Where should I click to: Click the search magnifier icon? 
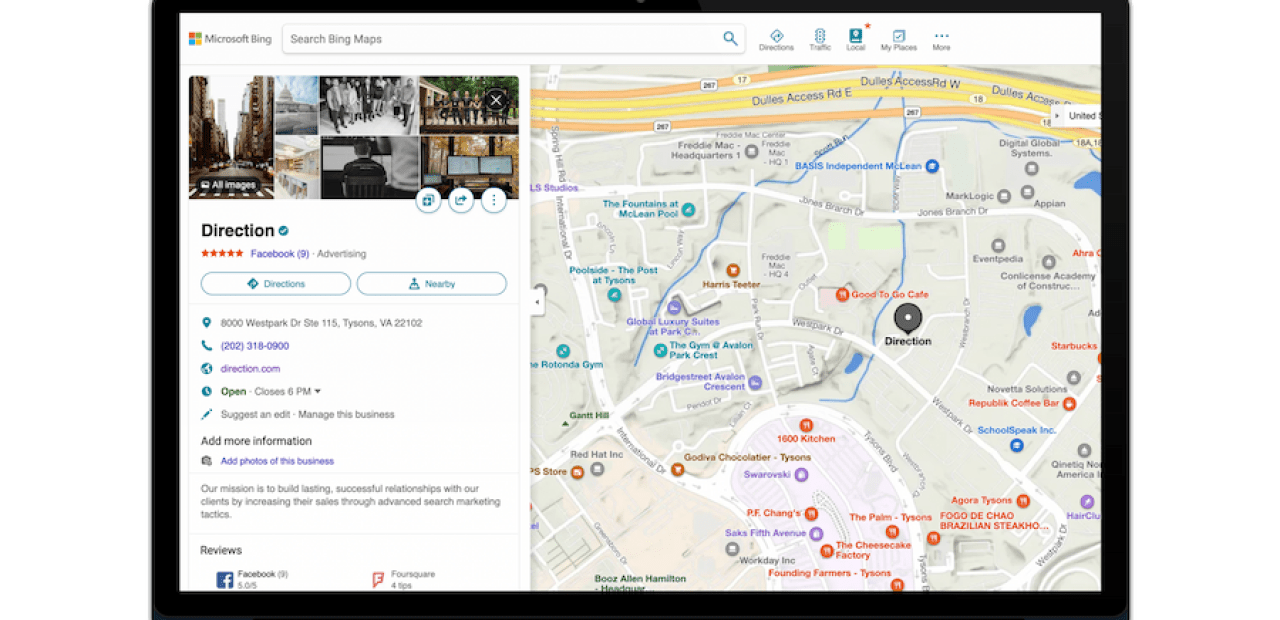(730, 38)
